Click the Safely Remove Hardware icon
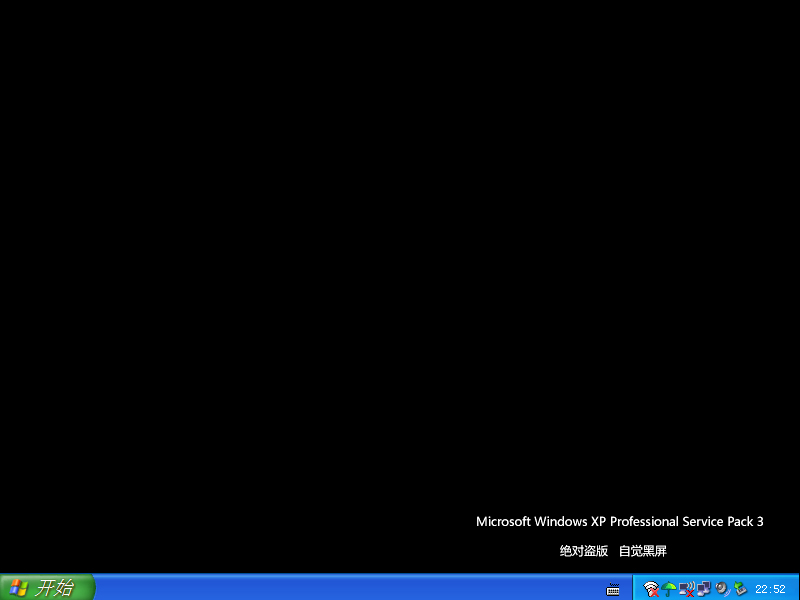 click(x=740, y=589)
